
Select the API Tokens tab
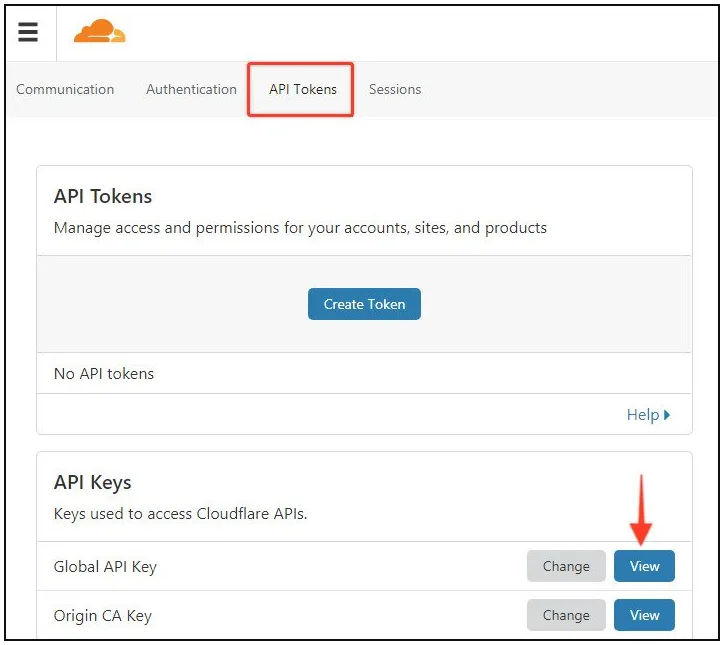[x=303, y=89]
